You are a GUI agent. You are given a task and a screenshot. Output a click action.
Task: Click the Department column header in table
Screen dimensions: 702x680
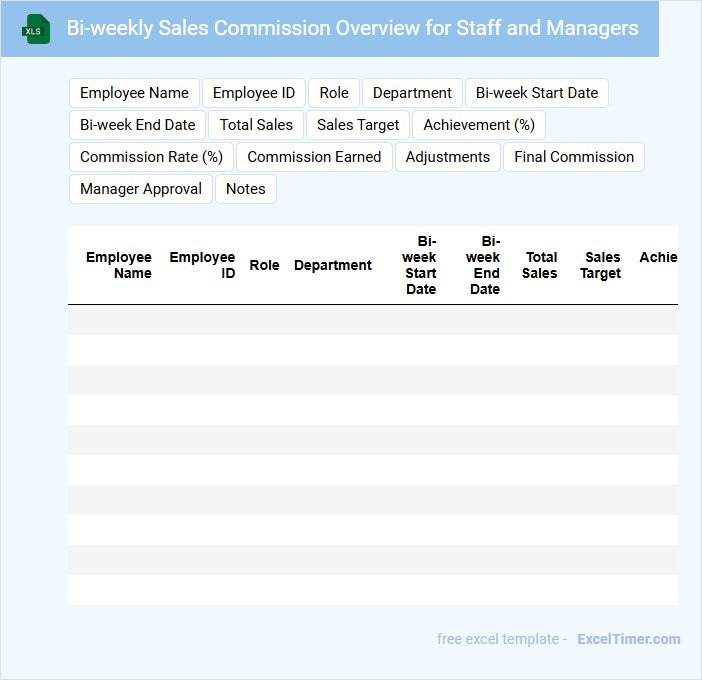[332, 265]
